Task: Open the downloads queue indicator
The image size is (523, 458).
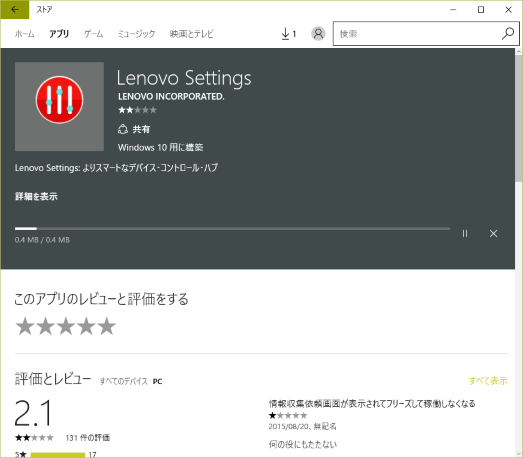Action: (289, 34)
